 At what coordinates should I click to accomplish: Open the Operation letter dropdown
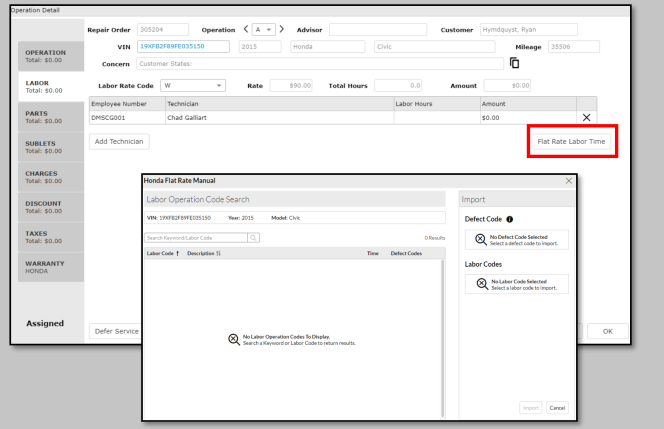pos(263,27)
